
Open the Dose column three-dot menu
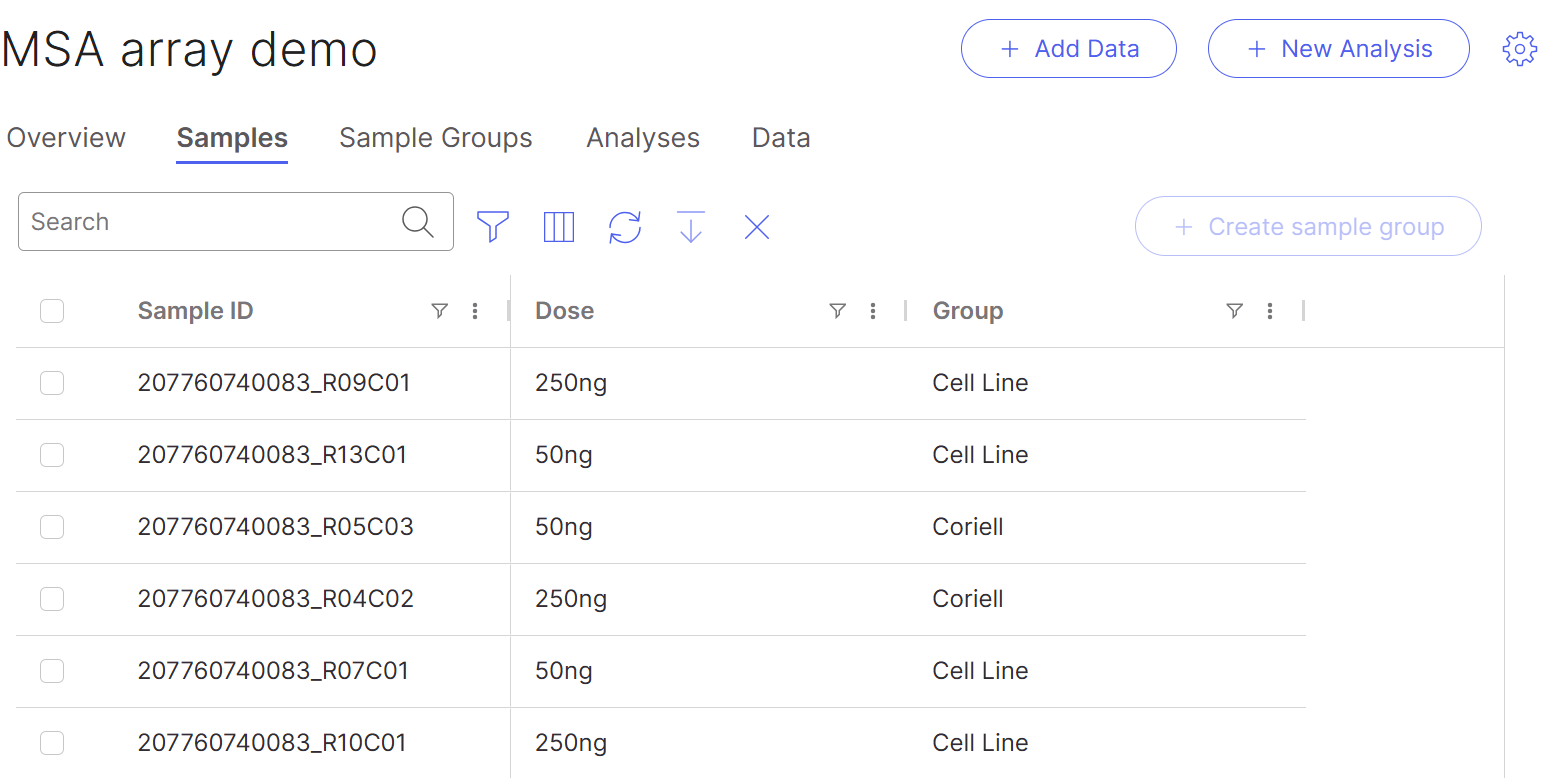pos(873,311)
